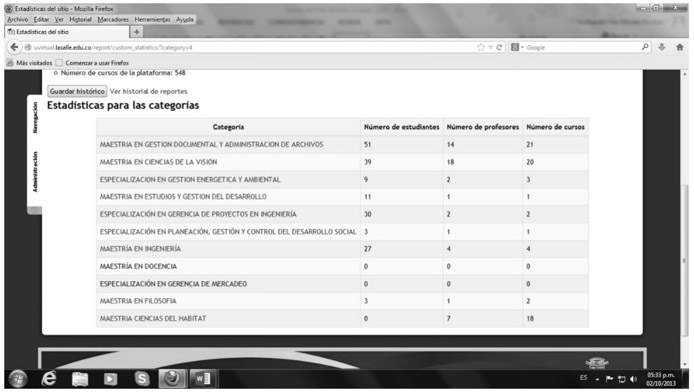
Task: Open the Historial menu
Action: point(80,19)
